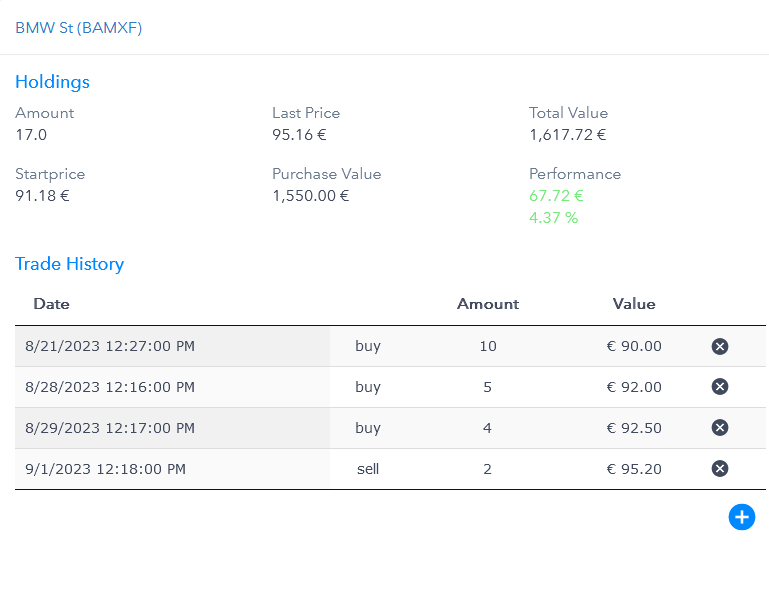Select the date 9/1/2023 12:18:00 PM
Image resolution: width=769 pixels, height=614 pixels.
point(105,469)
